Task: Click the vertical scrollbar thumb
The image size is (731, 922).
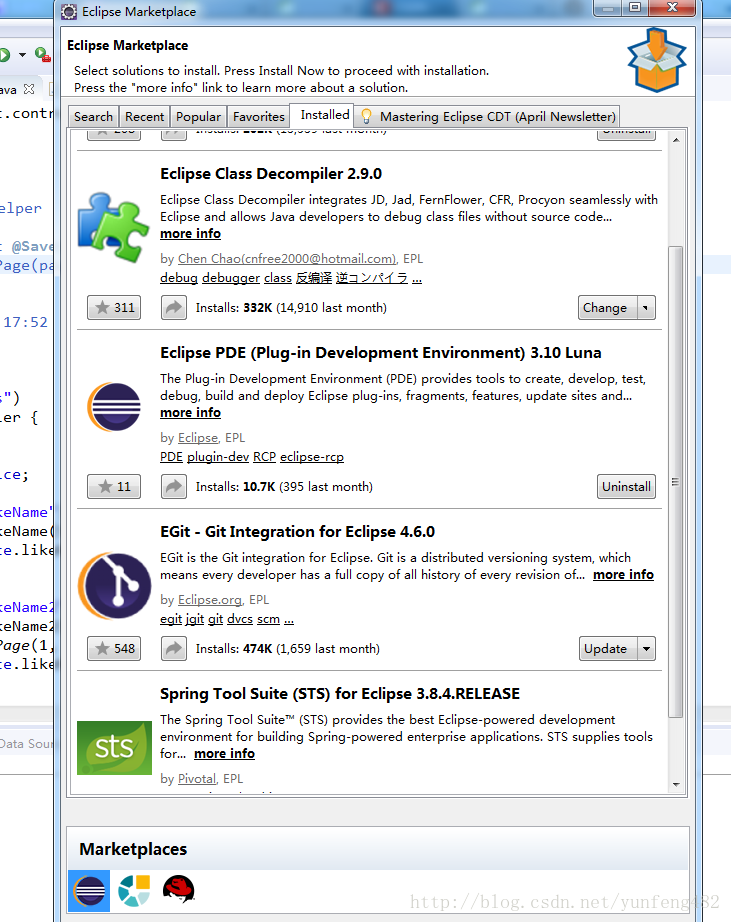Action: coord(676,482)
